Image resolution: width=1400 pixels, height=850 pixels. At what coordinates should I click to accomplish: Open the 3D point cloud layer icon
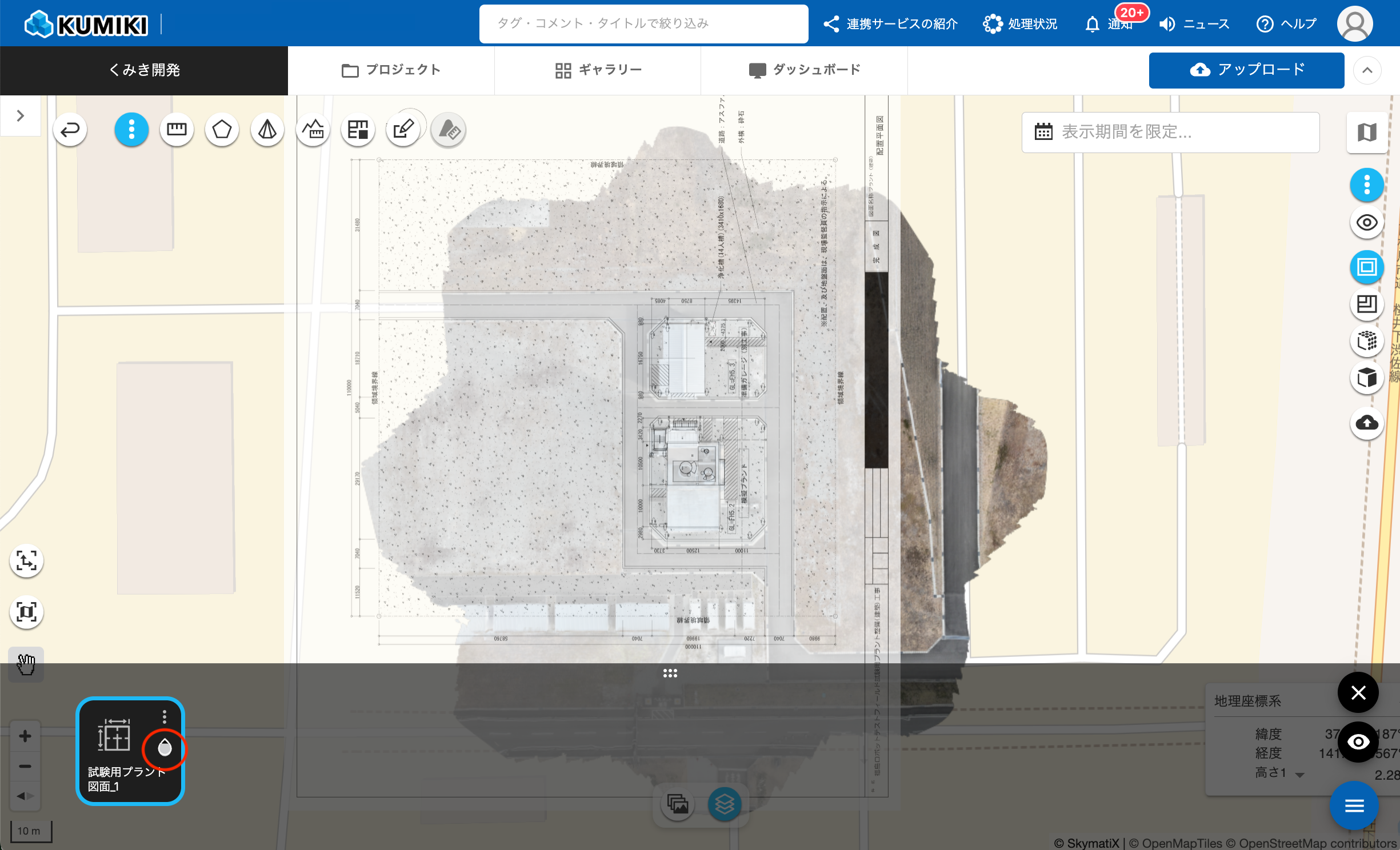tap(1367, 341)
